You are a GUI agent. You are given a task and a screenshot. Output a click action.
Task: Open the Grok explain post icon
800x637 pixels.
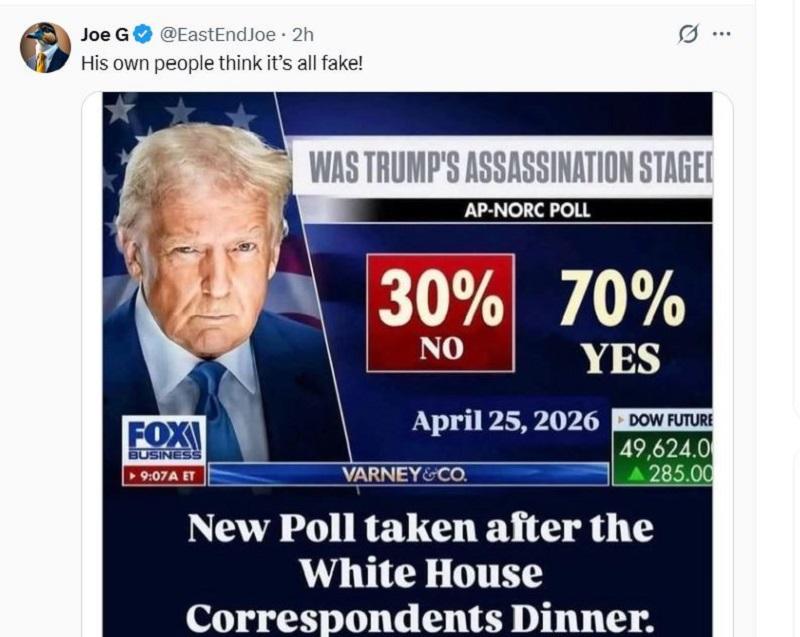688,34
